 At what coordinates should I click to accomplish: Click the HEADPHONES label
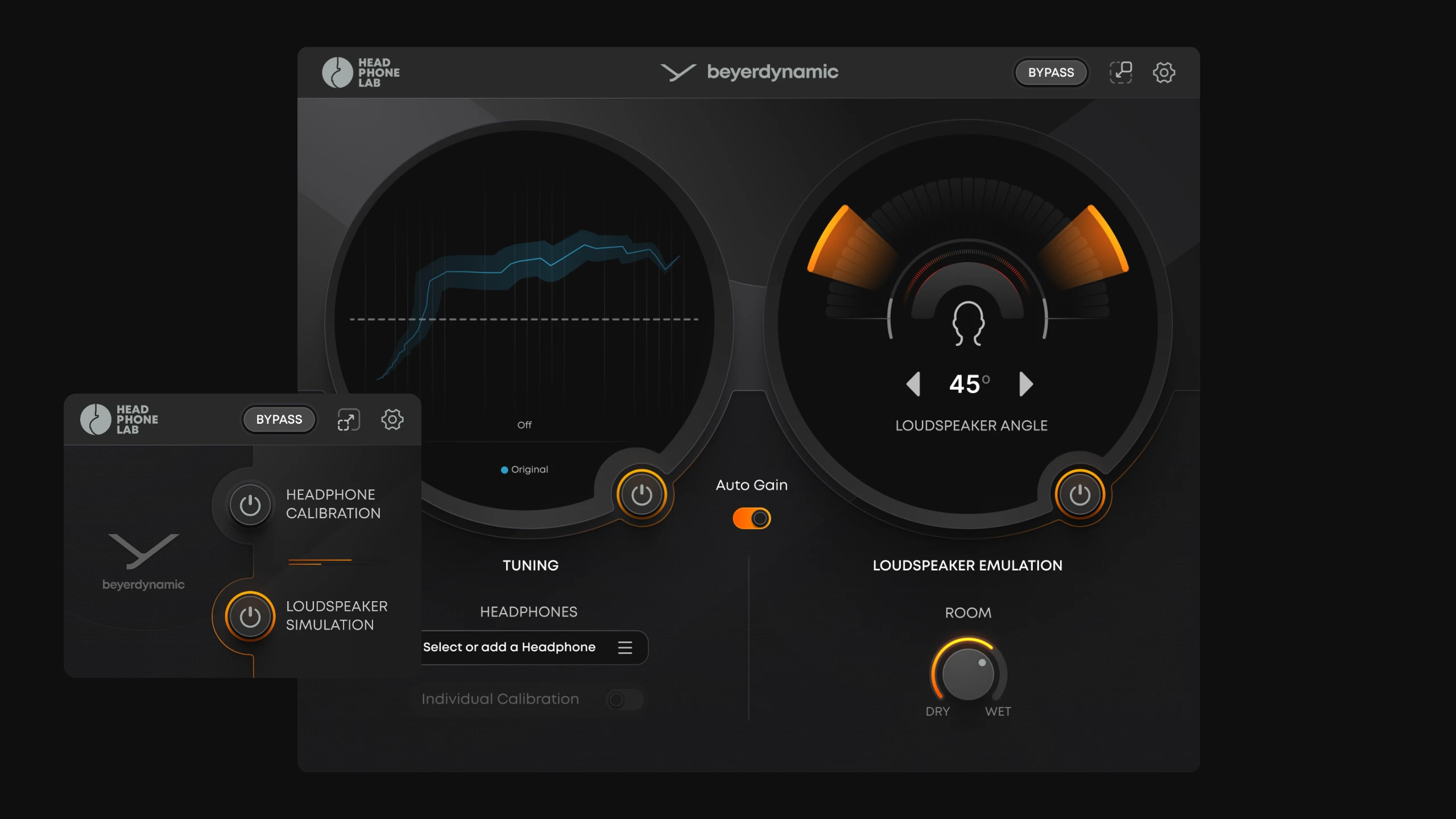click(x=528, y=612)
